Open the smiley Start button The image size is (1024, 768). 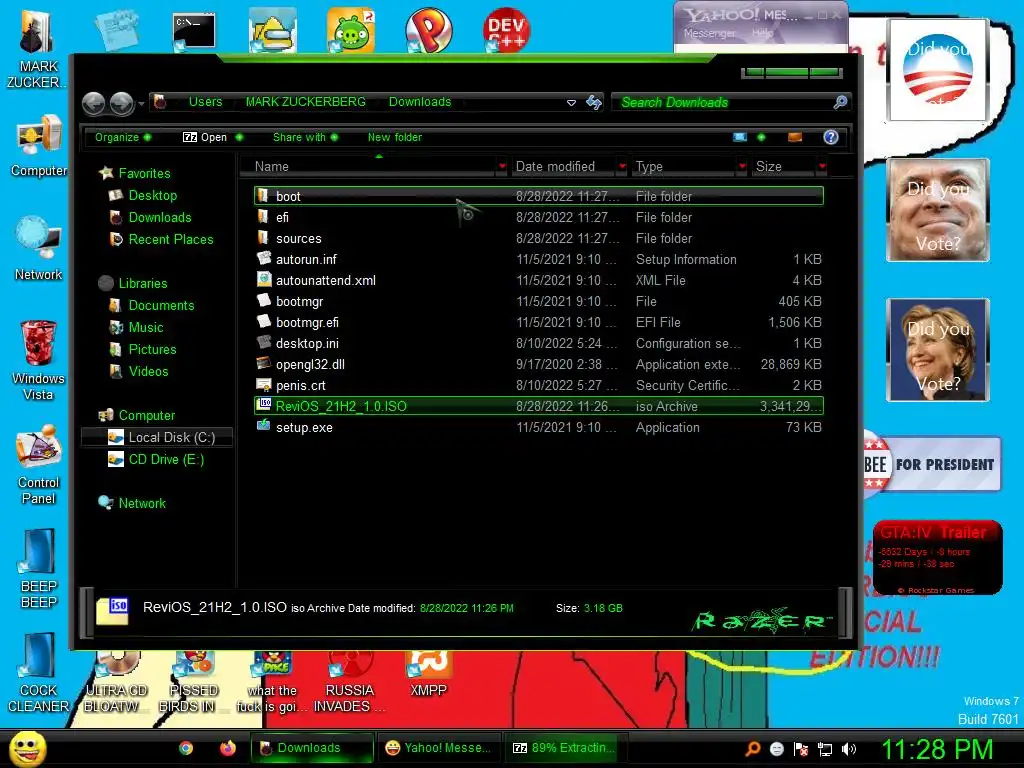(27, 748)
